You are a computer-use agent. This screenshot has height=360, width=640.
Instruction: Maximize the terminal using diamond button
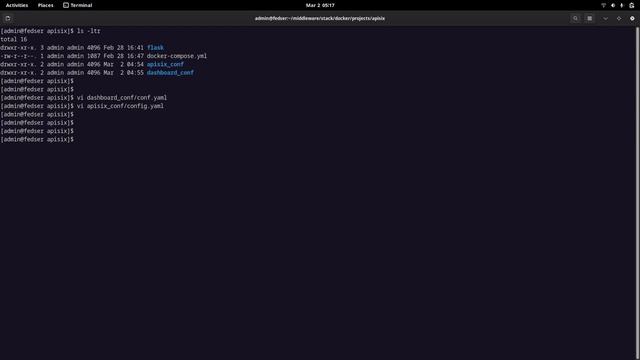pos(619,18)
